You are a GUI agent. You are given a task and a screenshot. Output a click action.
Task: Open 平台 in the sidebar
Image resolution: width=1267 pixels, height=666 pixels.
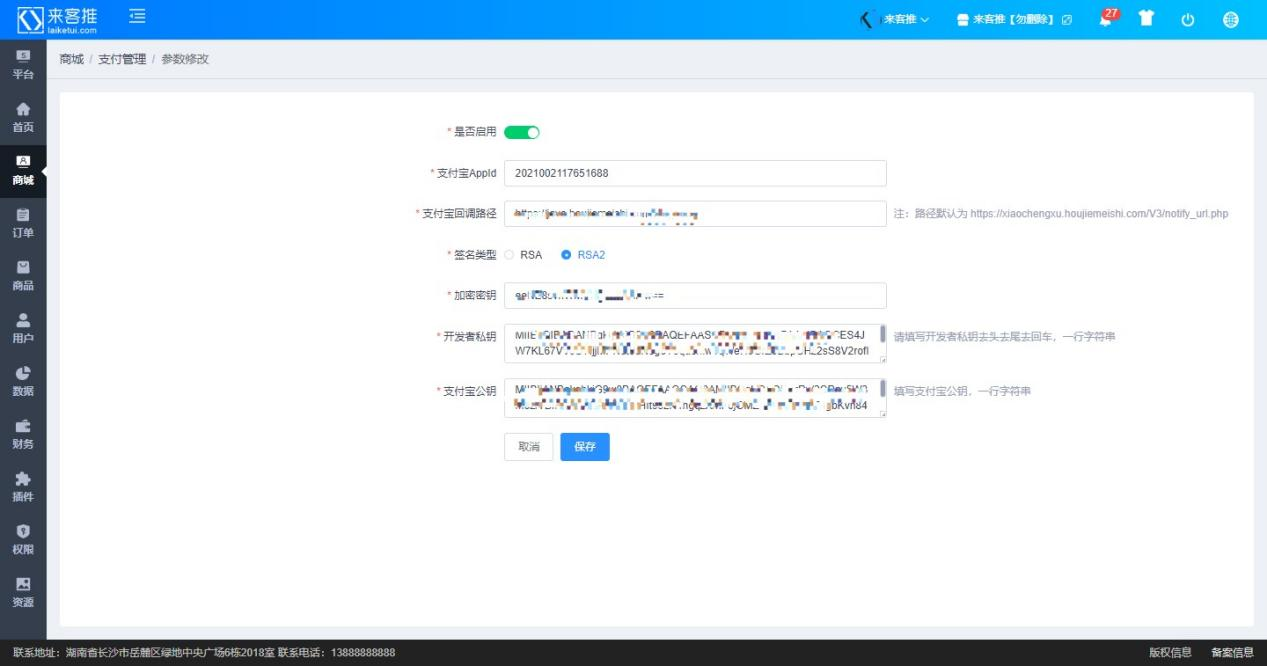point(23,65)
